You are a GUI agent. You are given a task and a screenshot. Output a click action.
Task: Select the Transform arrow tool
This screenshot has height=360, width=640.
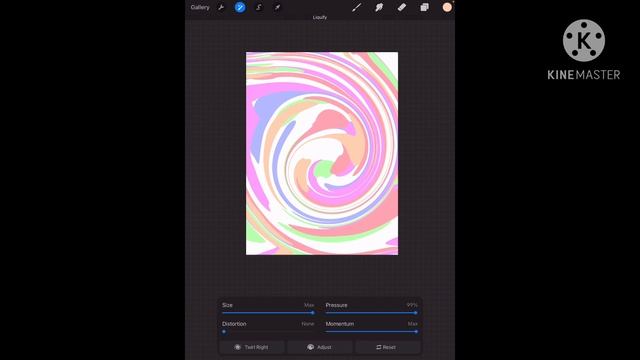coord(277,7)
